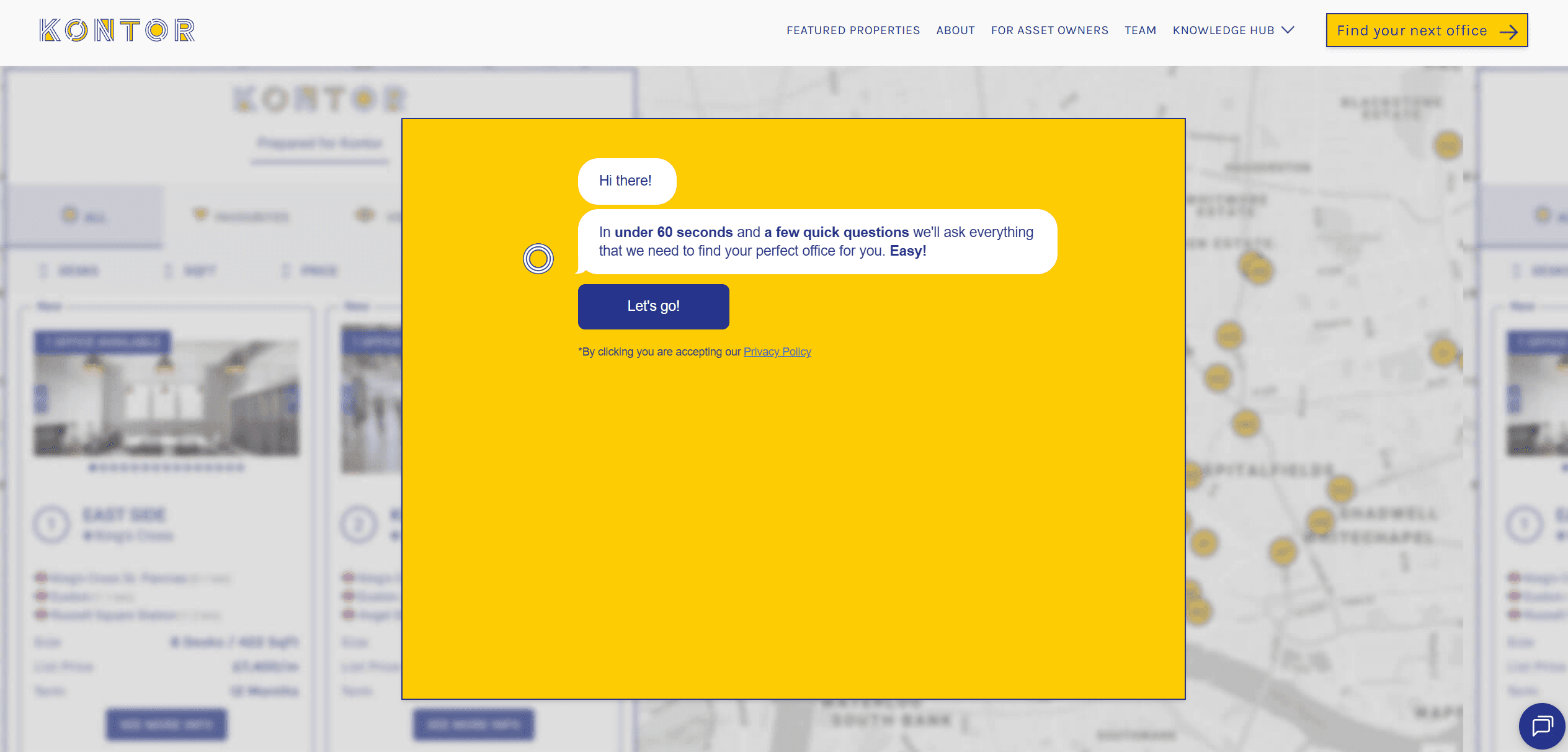Click the blurred All tab
The image size is (1568, 752).
pyautogui.click(x=83, y=217)
